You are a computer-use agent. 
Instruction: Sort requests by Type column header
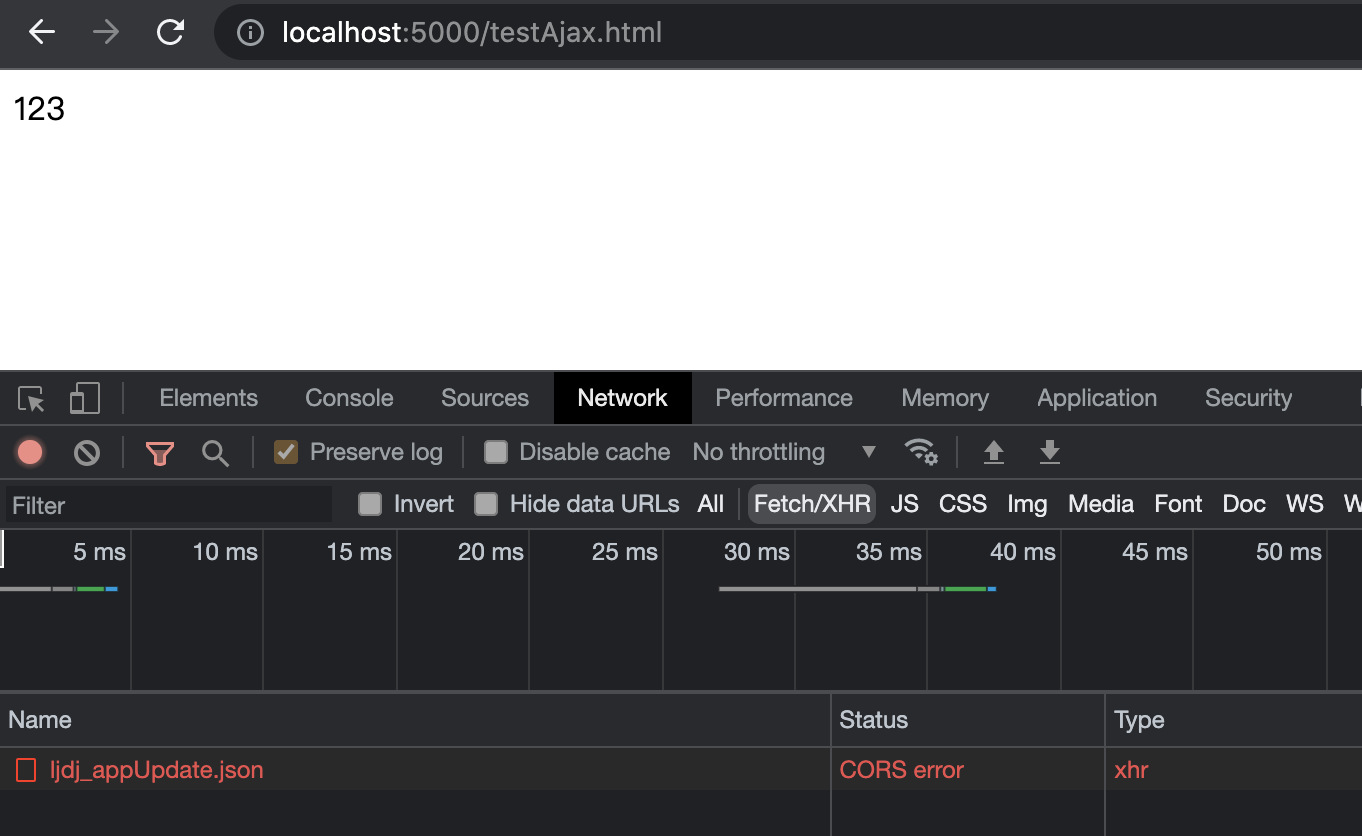point(1234,720)
